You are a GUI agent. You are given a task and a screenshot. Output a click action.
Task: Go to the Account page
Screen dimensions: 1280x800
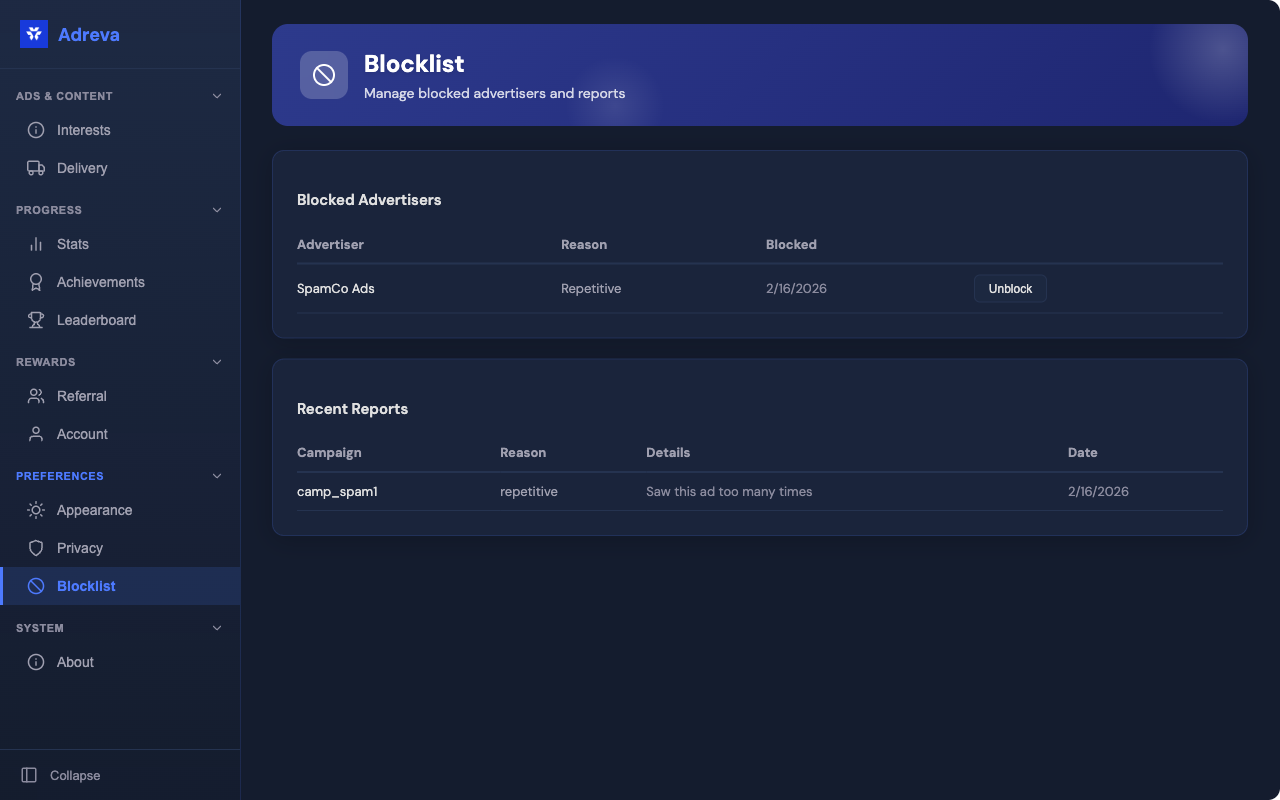point(82,434)
